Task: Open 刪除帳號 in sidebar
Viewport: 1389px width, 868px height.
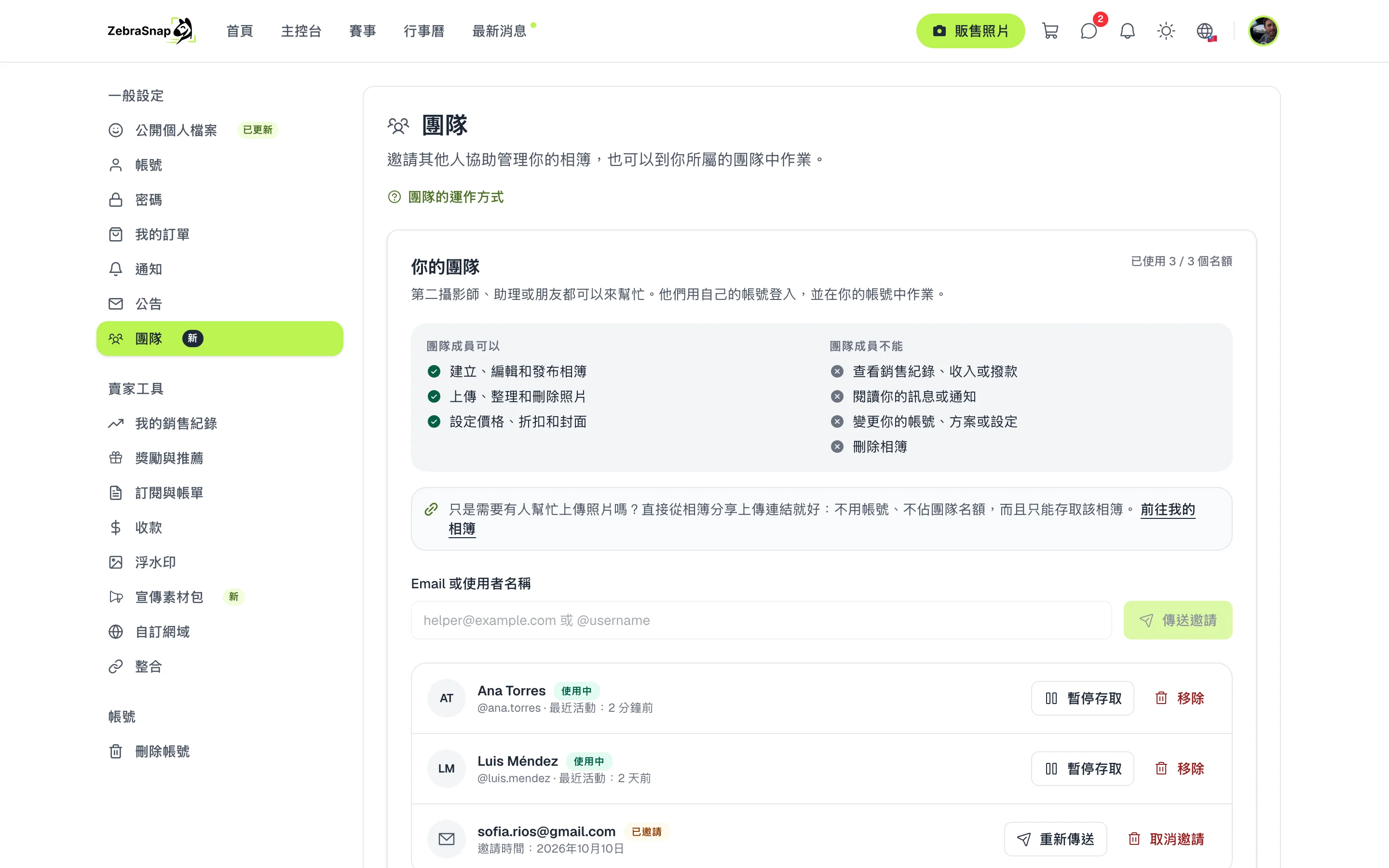Action: coord(220,751)
